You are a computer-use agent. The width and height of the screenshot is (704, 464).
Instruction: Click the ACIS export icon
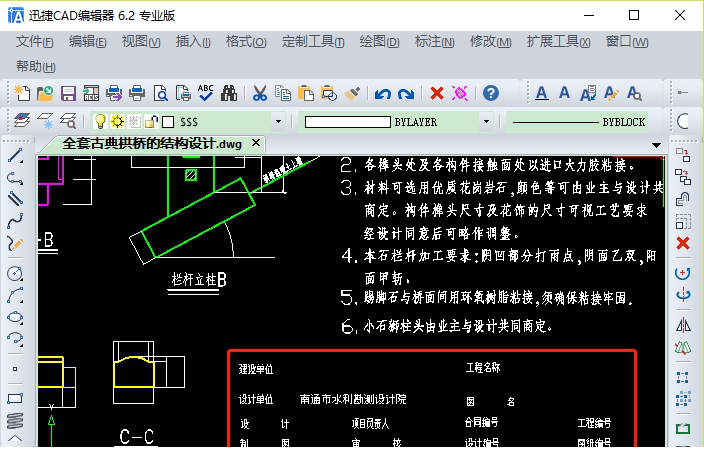point(91,93)
